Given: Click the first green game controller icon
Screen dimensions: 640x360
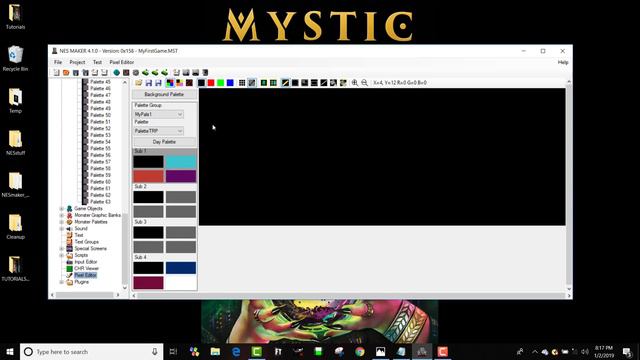Looking at the screenshot, I should point(145,73).
